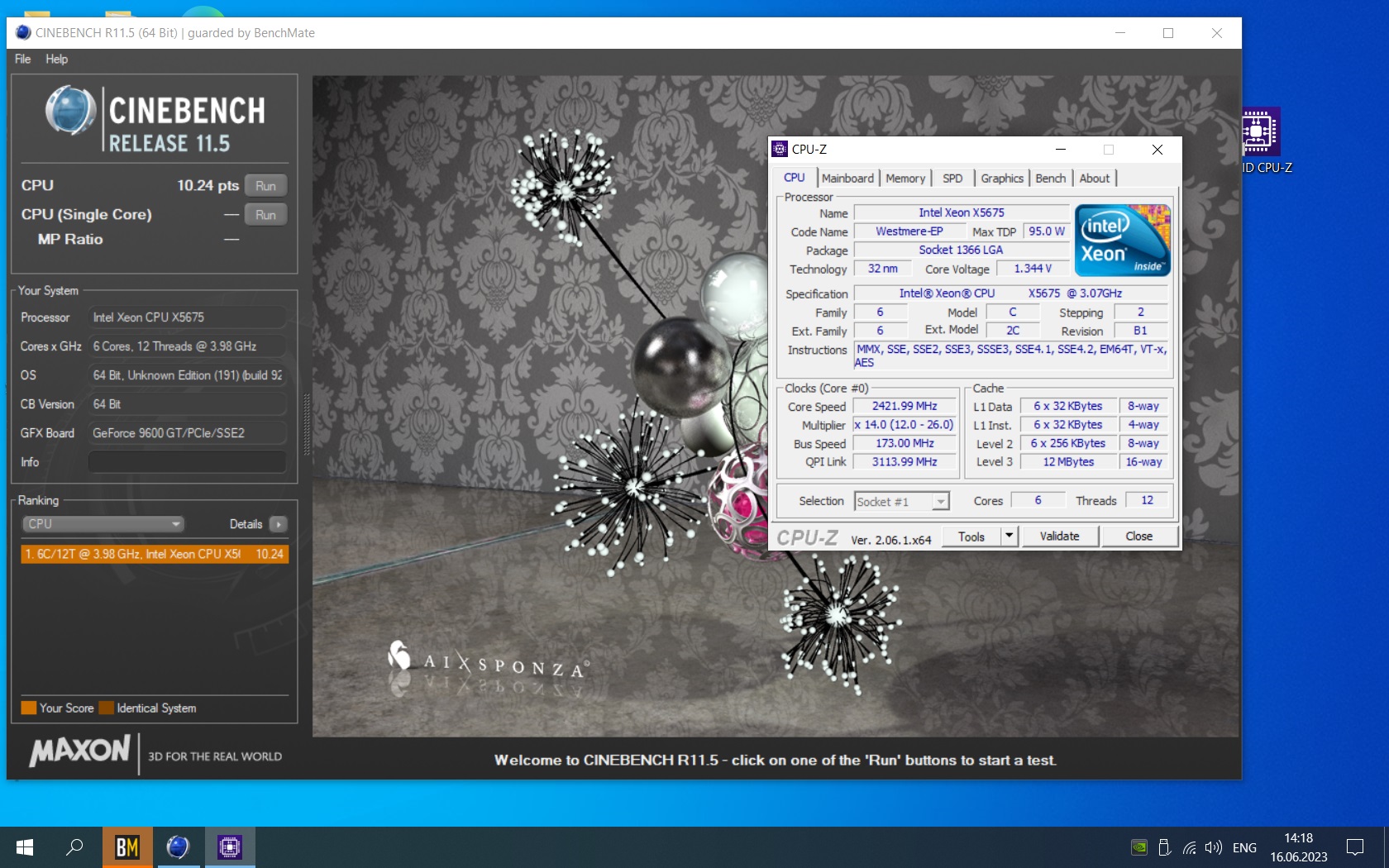Run the CPU multi-core test
Image resolution: width=1389 pixels, height=868 pixels.
tap(265, 186)
